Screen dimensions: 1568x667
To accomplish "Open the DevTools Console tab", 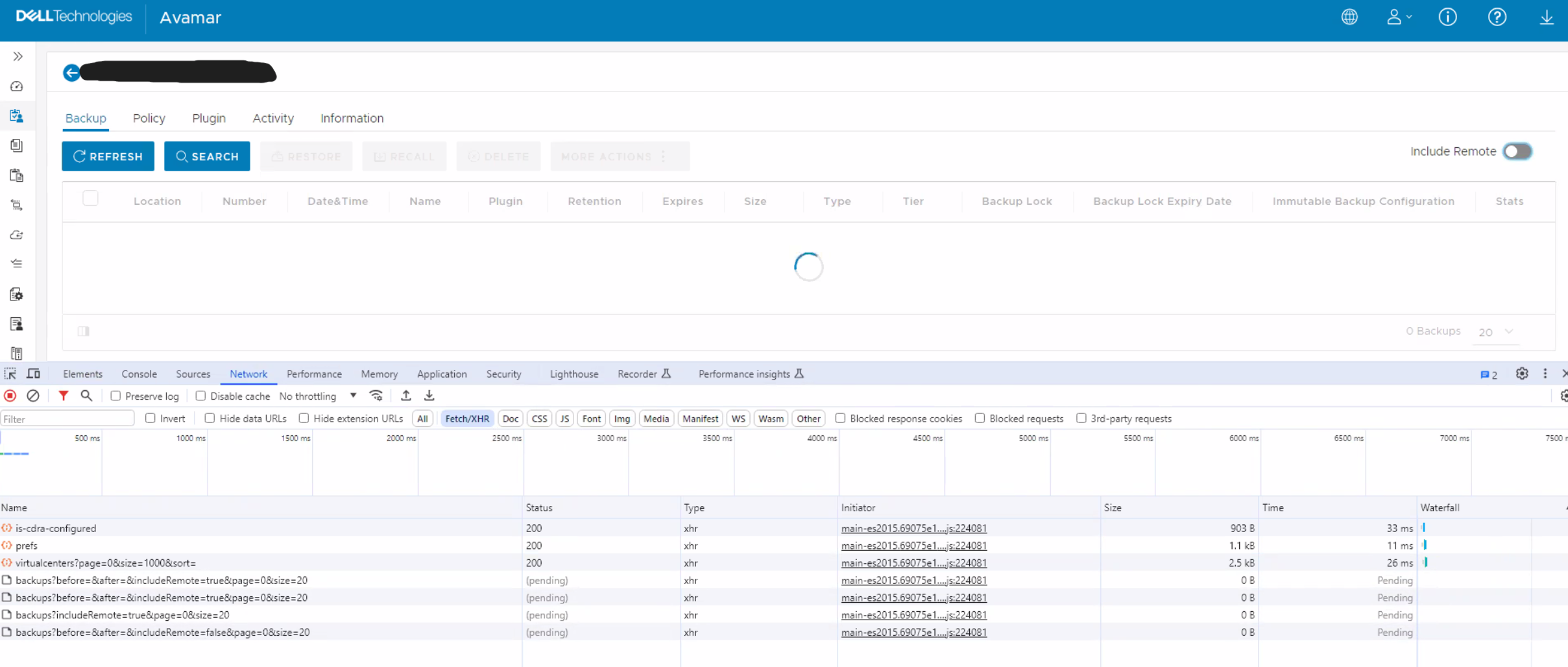I will point(139,374).
